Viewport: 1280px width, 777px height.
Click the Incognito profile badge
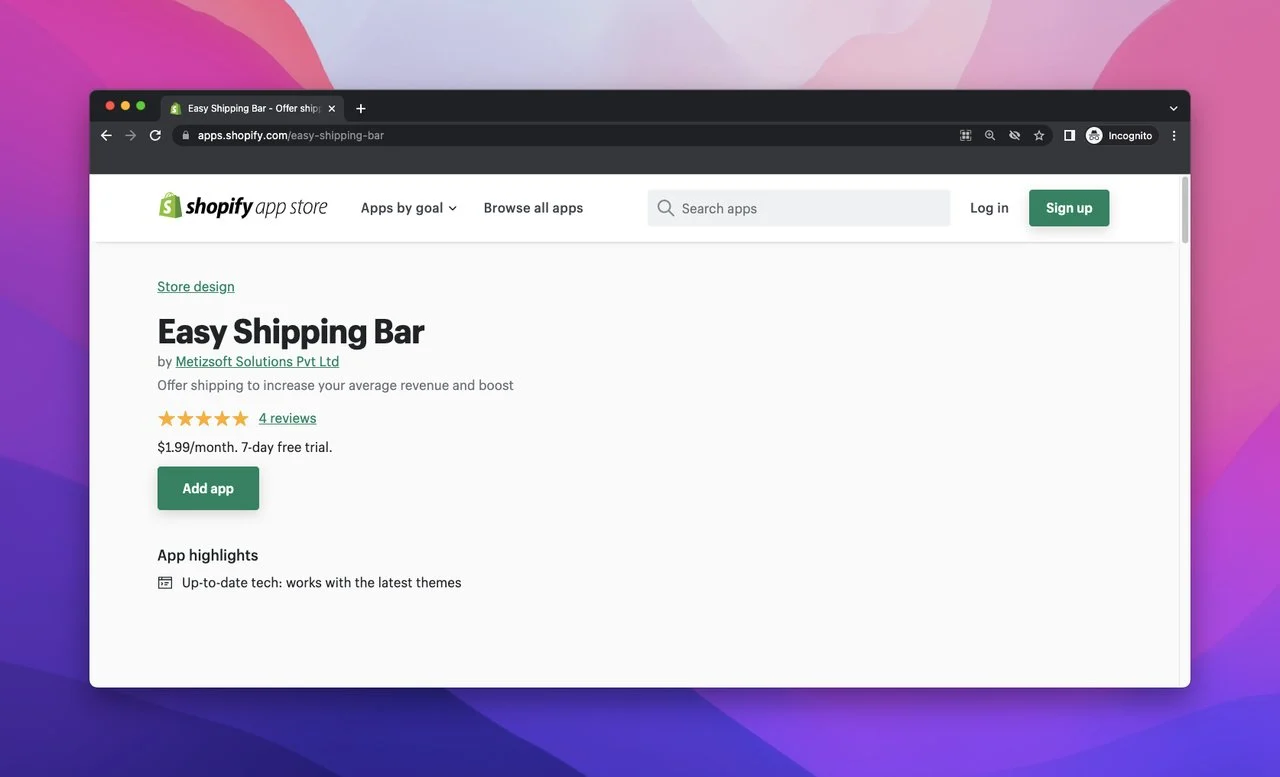(1120, 135)
